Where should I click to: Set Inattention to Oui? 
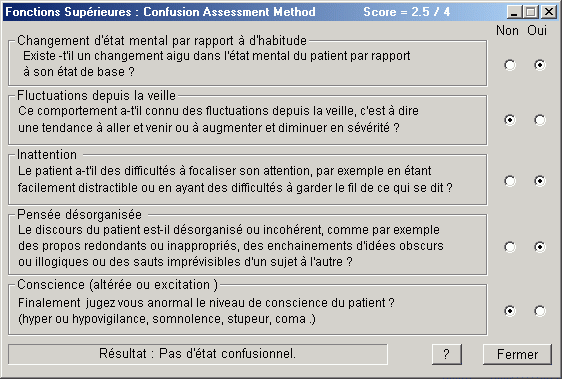(x=540, y=181)
